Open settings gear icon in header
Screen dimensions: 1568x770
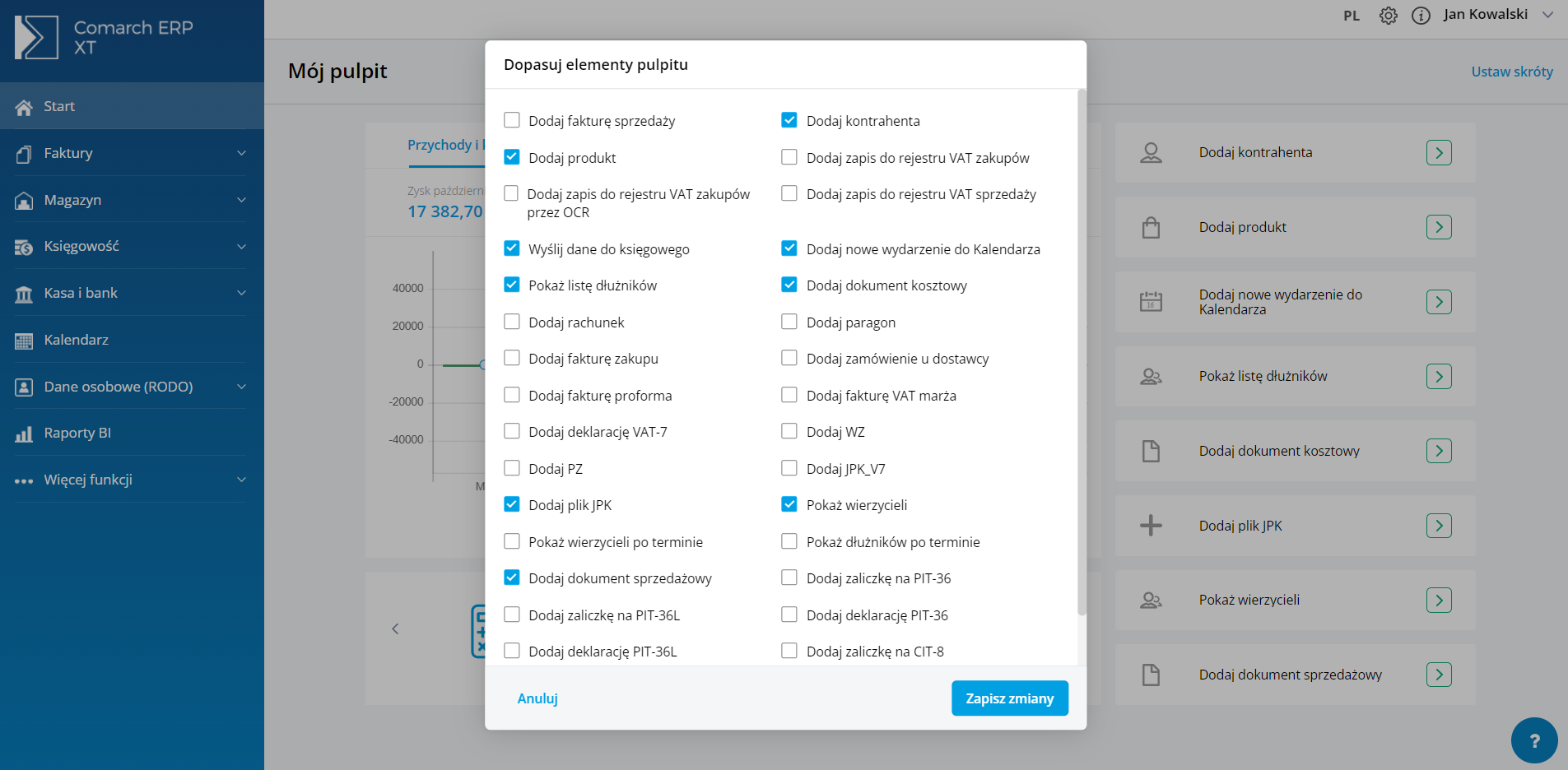1389,16
